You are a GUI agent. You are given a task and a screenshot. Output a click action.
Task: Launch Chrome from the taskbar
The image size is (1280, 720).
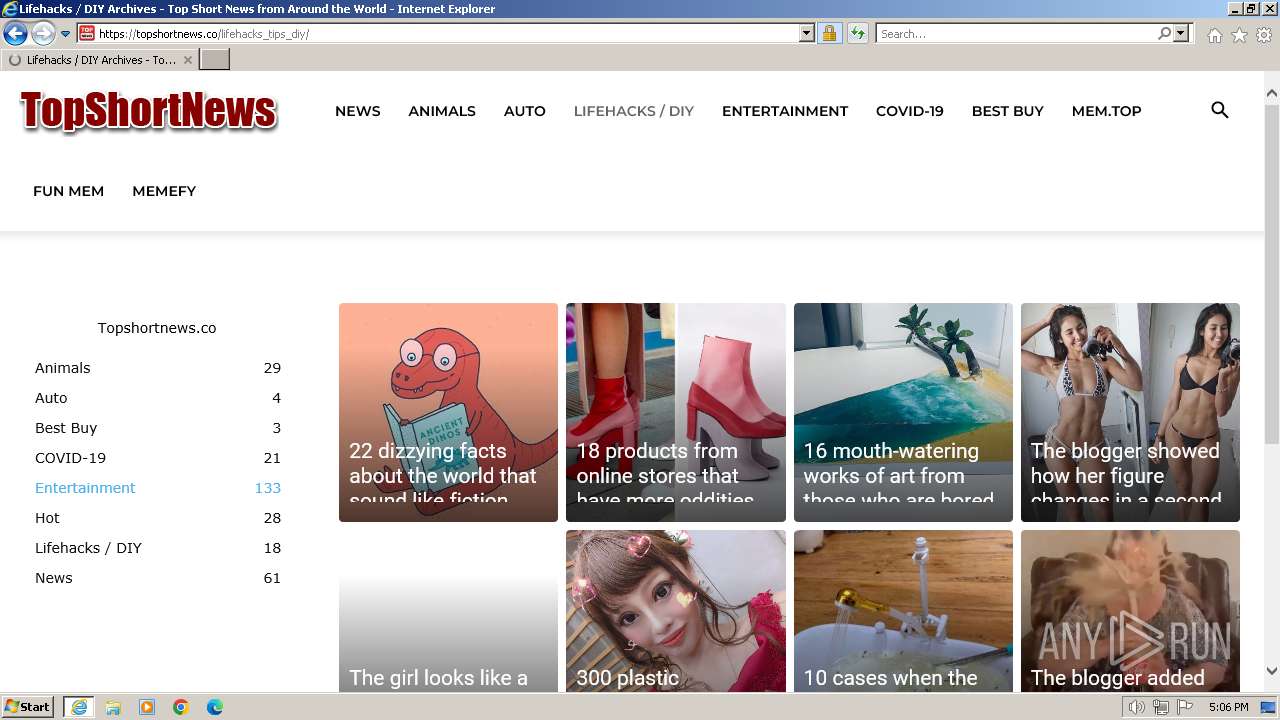click(x=181, y=707)
